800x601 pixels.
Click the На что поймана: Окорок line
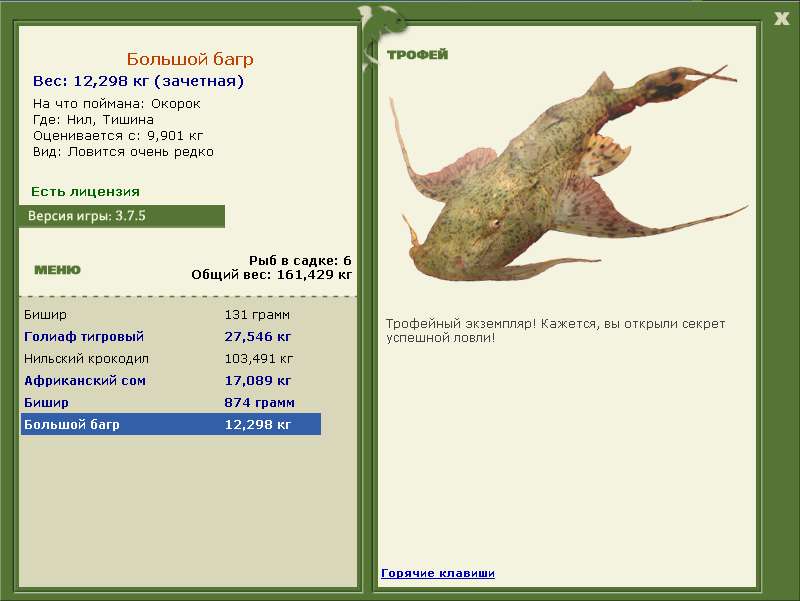tap(117, 103)
